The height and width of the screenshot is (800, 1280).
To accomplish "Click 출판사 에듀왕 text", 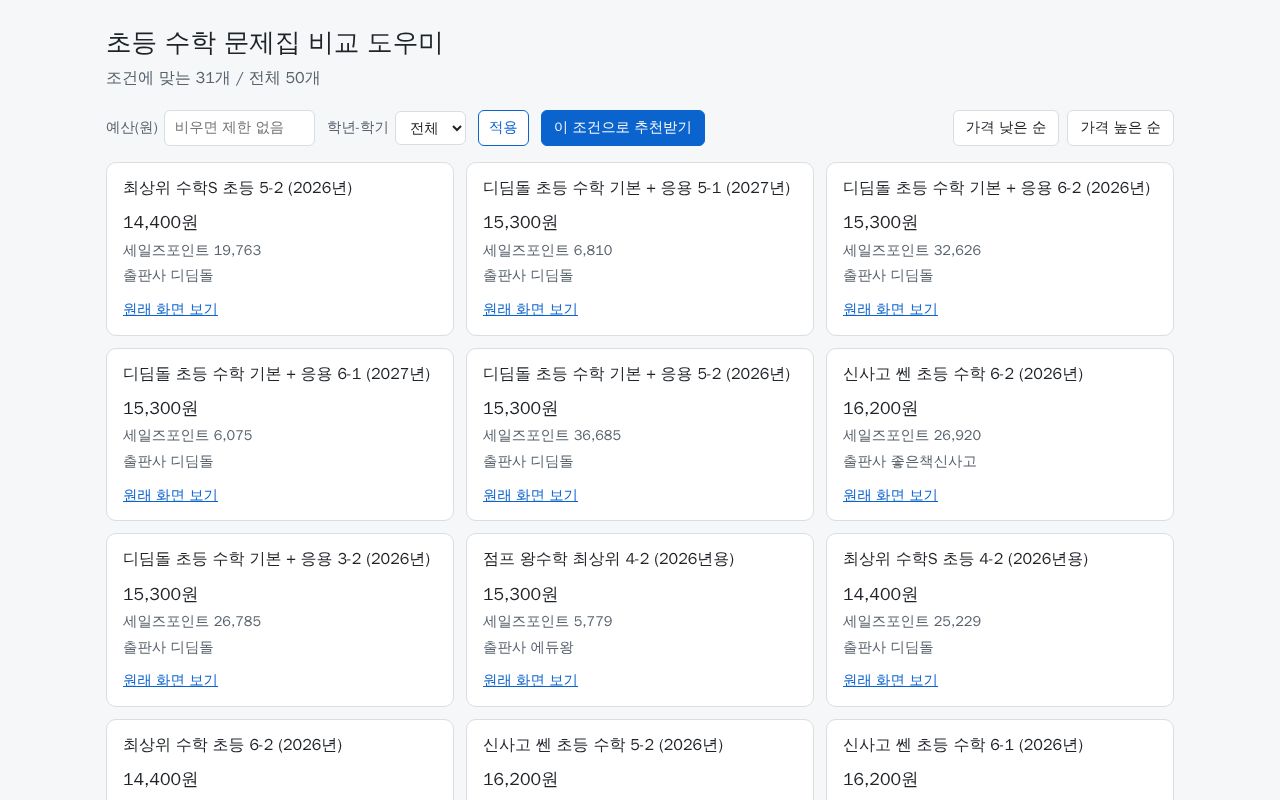I will click(x=528, y=647).
